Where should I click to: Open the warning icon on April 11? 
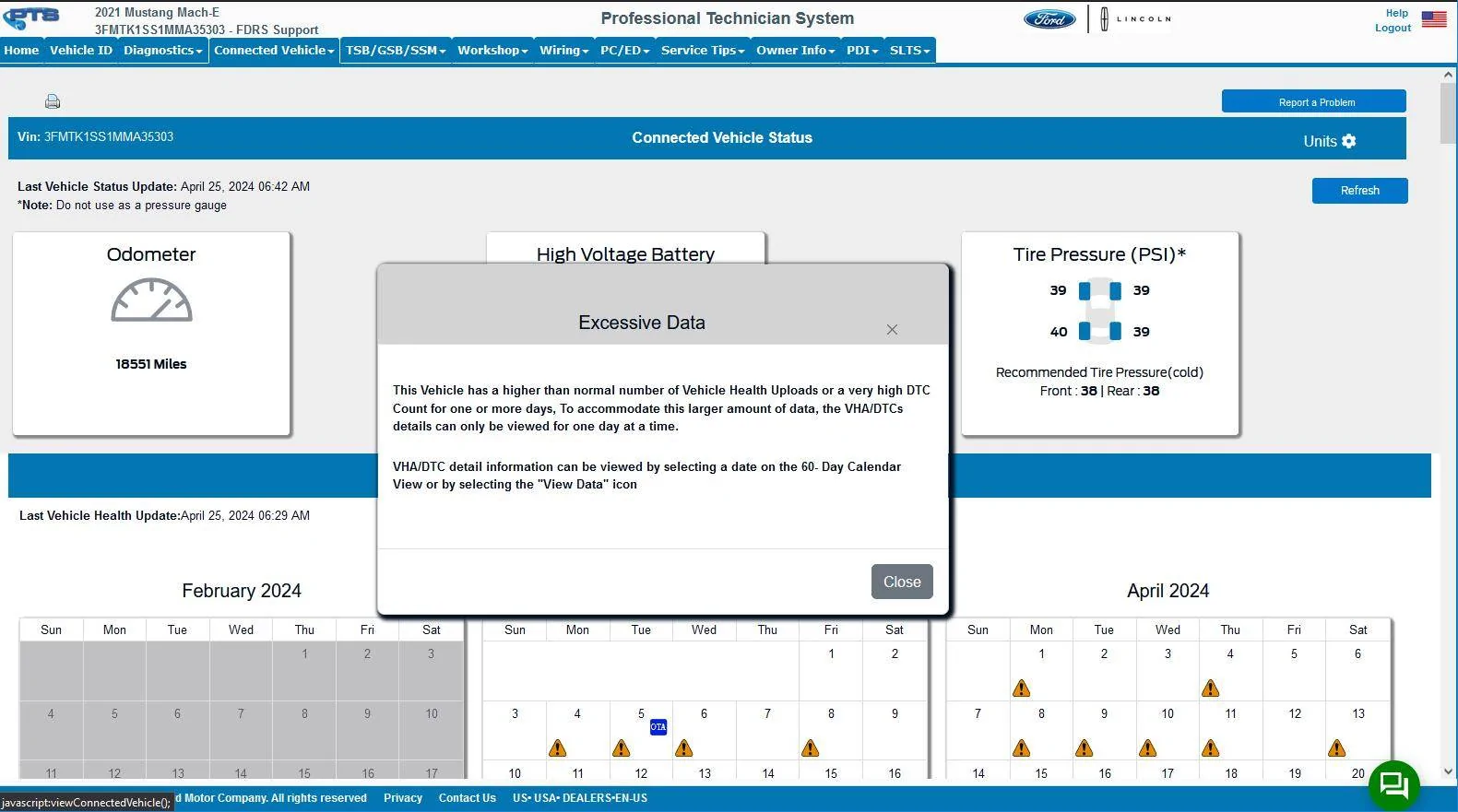1211,748
